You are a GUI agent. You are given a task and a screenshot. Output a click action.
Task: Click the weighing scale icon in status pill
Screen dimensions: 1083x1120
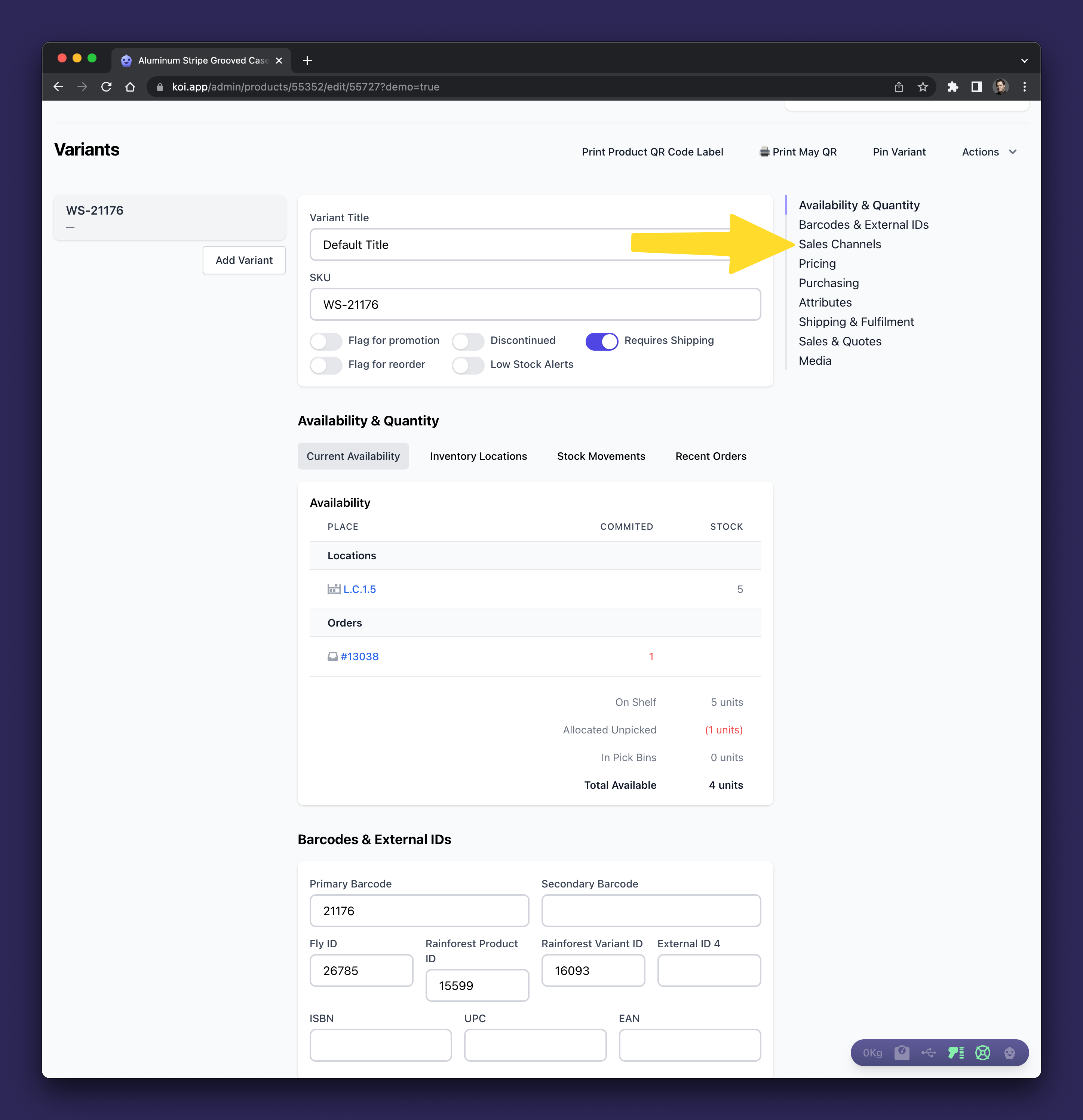click(902, 1053)
